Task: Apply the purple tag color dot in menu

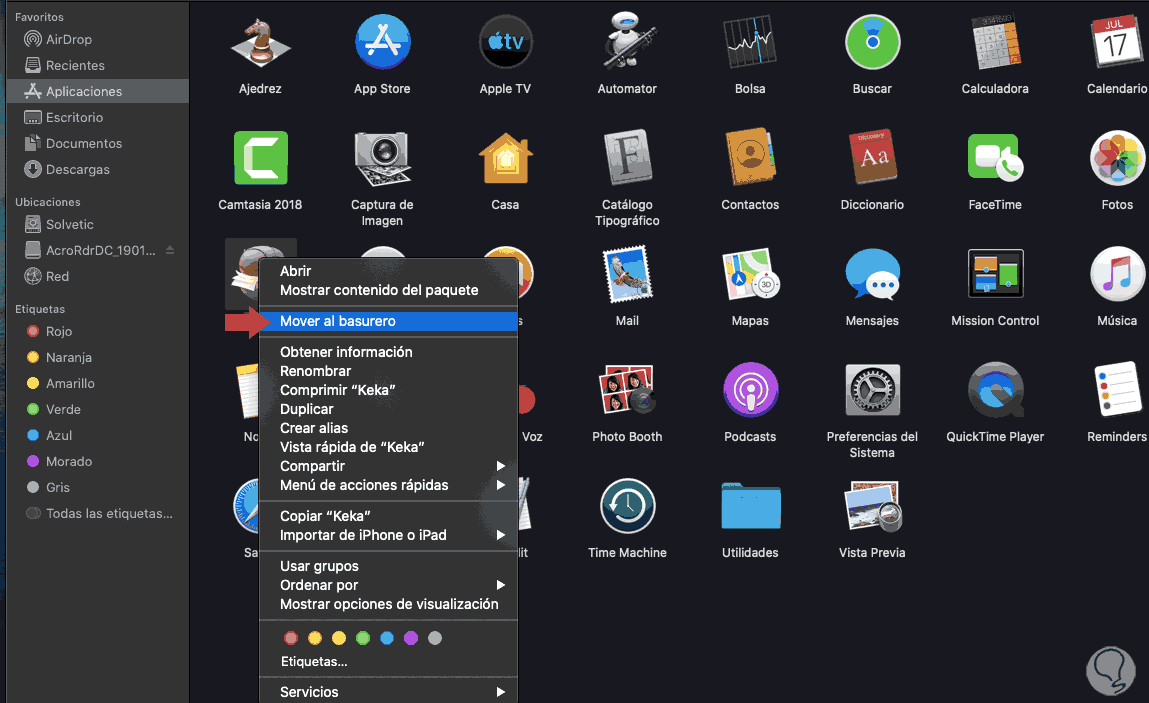Action: coord(411,638)
